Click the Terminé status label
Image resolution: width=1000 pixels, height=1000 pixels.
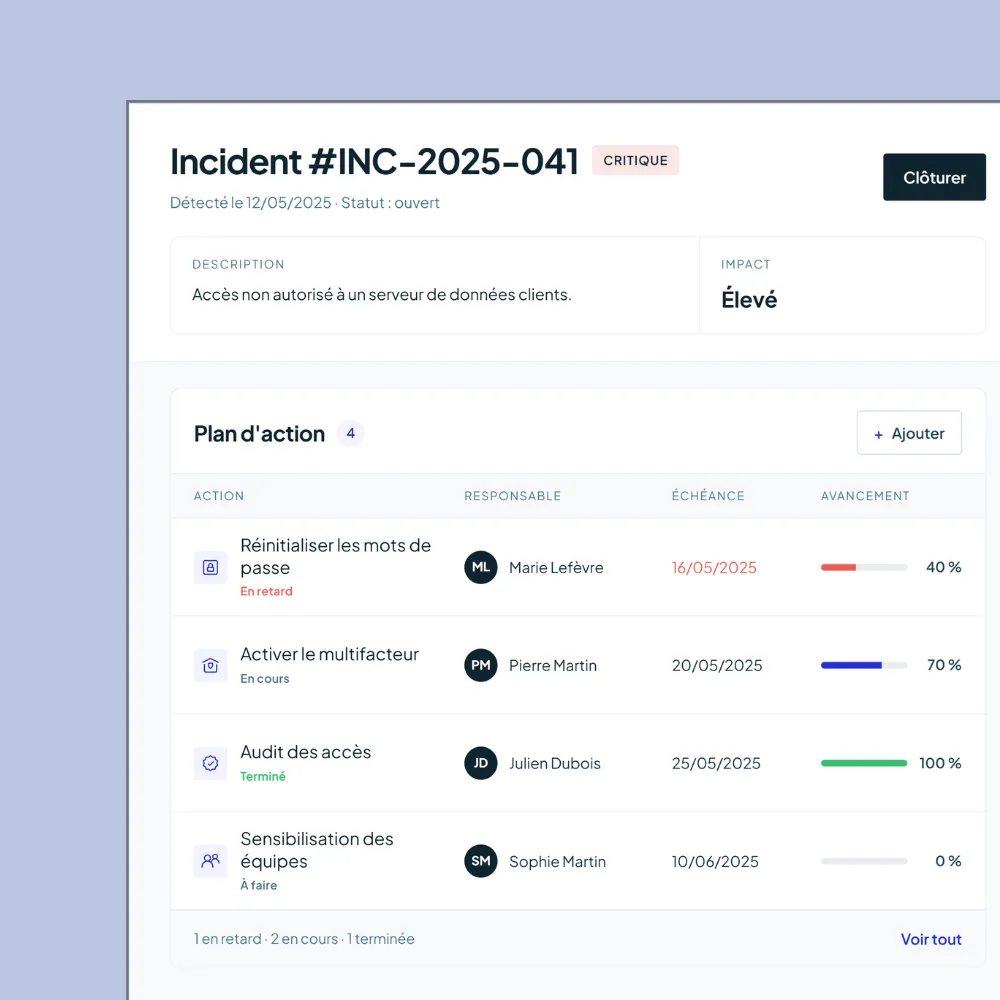263,776
